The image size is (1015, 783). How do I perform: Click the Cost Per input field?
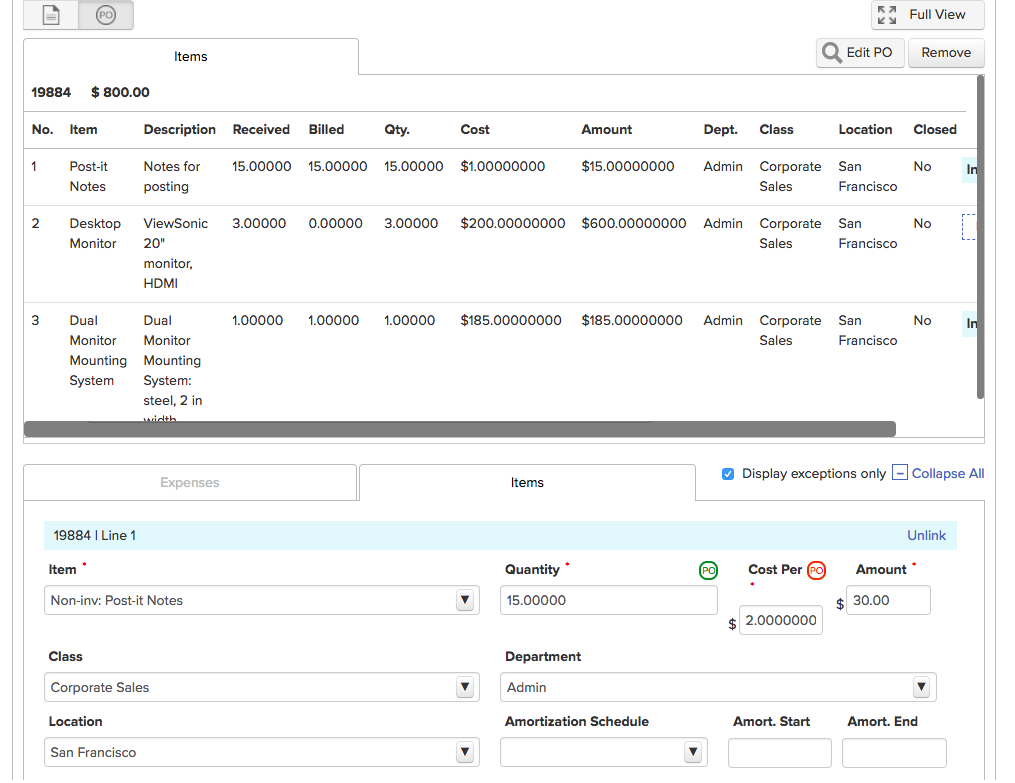pyautogui.click(x=781, y=621)
